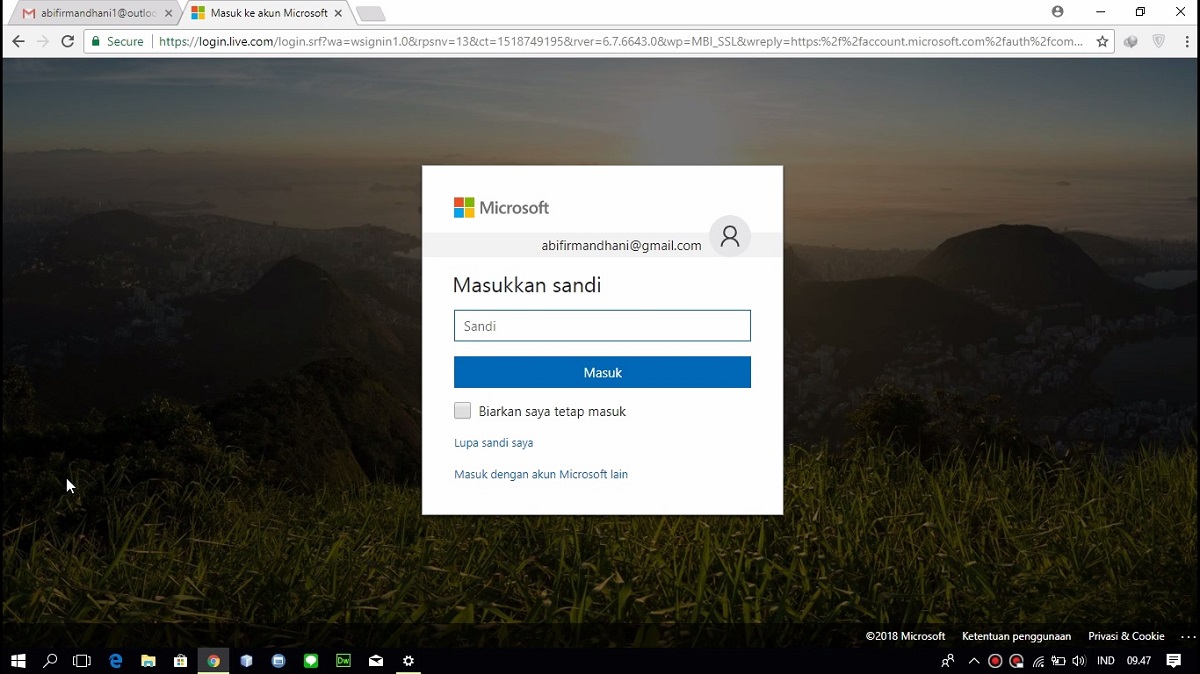Image resolution: width=1200 pixels, height=674 pixels.
Task: Expand hidden system tray icons
Action: [974, 661]
